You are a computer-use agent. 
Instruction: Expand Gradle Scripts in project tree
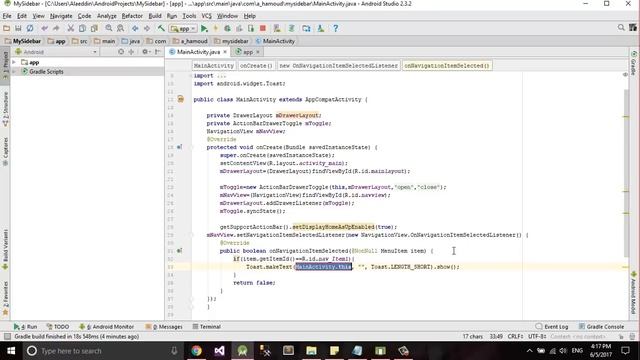click(x=14, y=71)
